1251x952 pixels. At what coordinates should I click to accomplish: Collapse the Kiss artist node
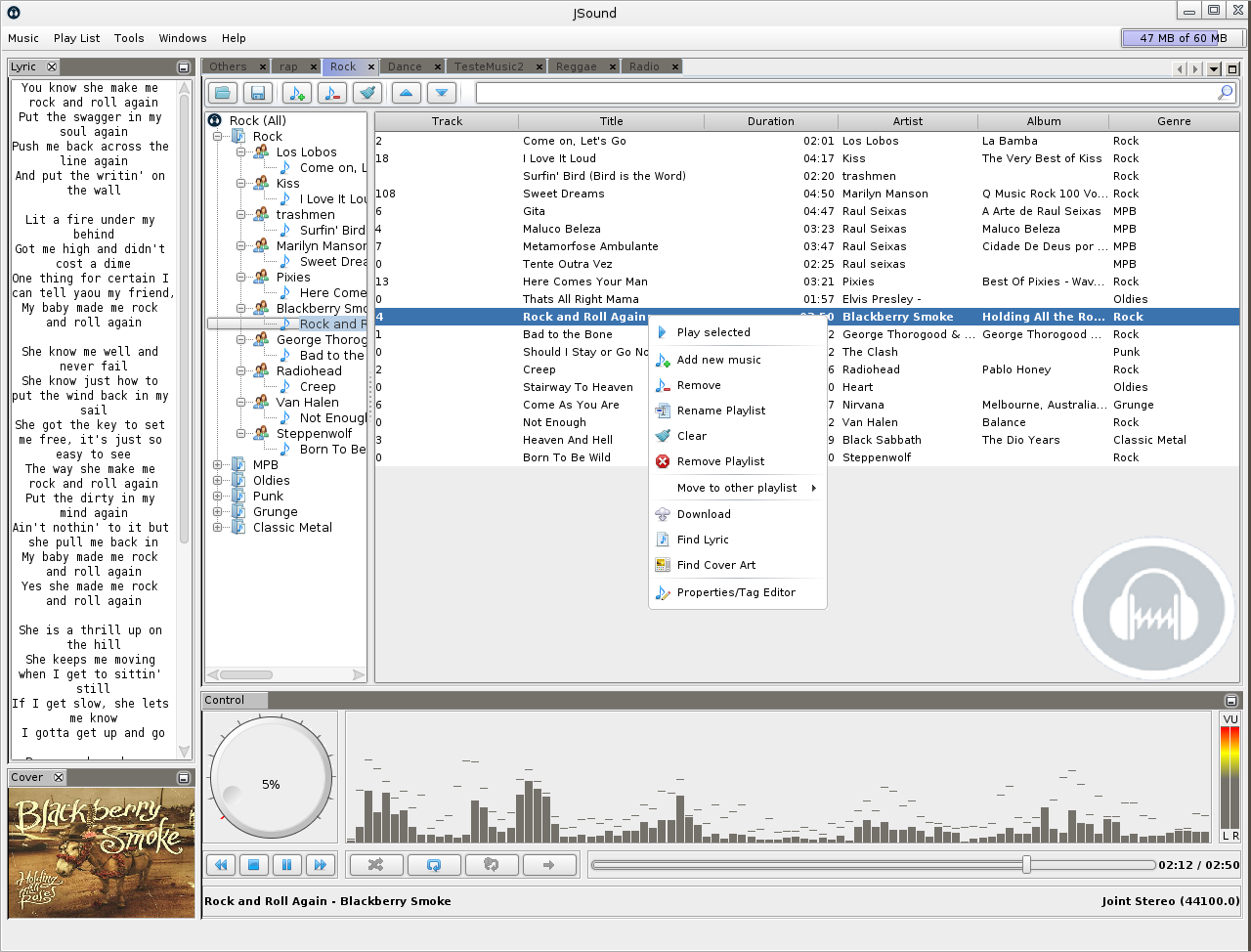click(239, 183)
